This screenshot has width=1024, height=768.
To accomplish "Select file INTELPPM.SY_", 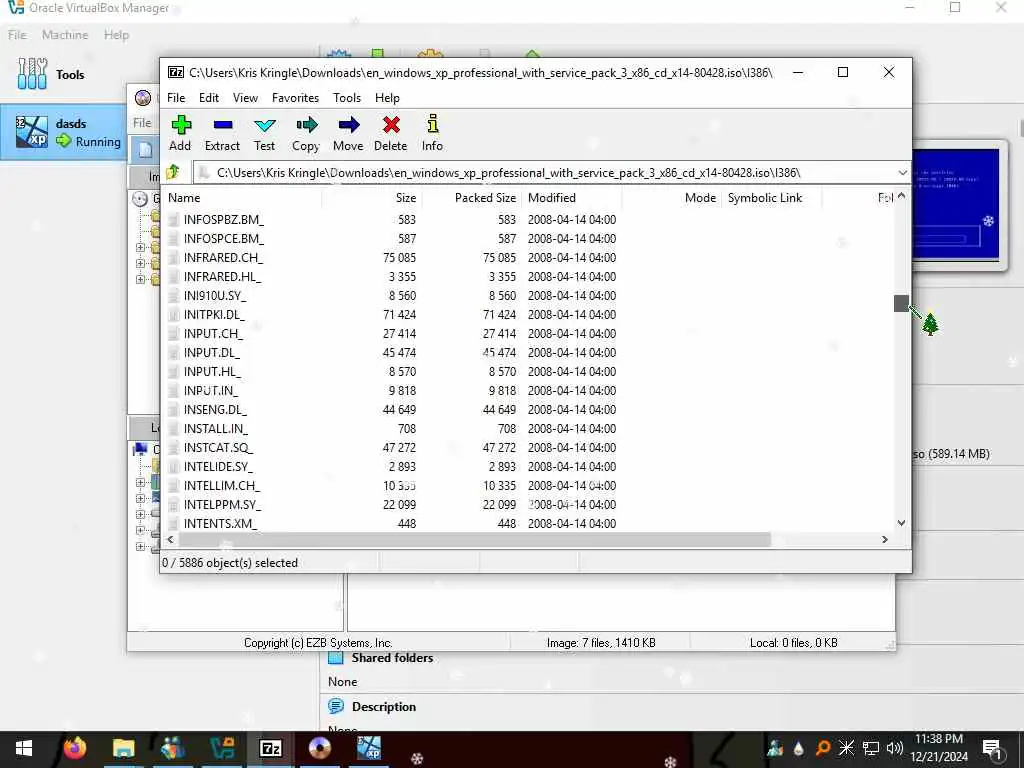I will coord(223,504).
